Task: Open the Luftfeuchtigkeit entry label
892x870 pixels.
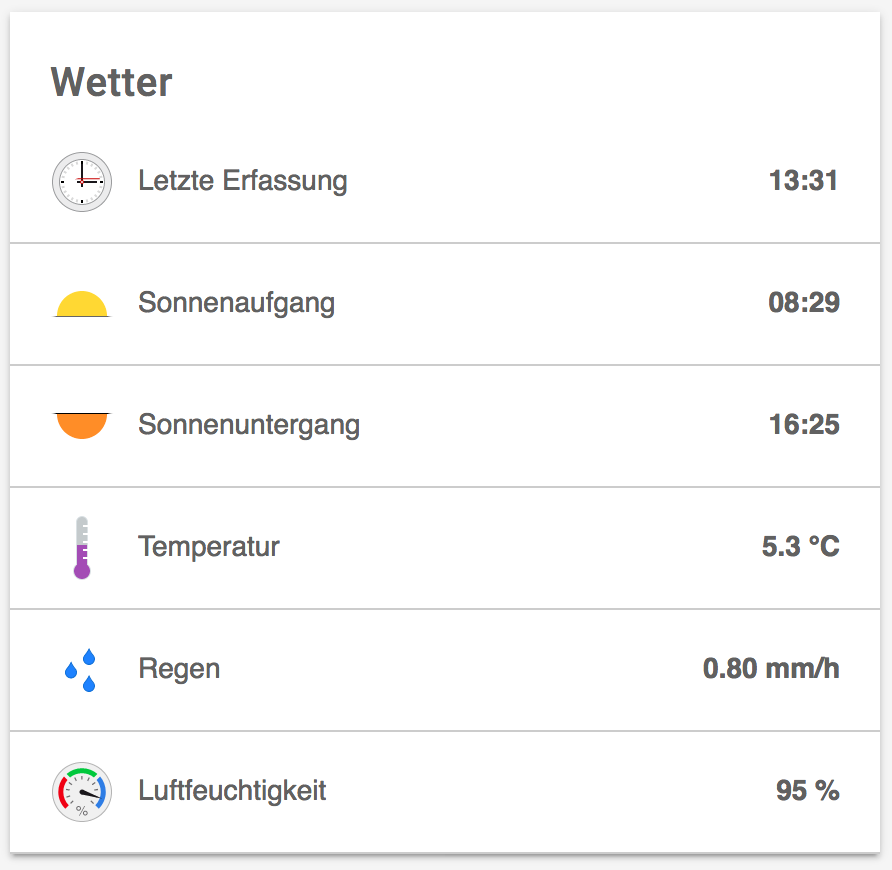Action: 232,791
